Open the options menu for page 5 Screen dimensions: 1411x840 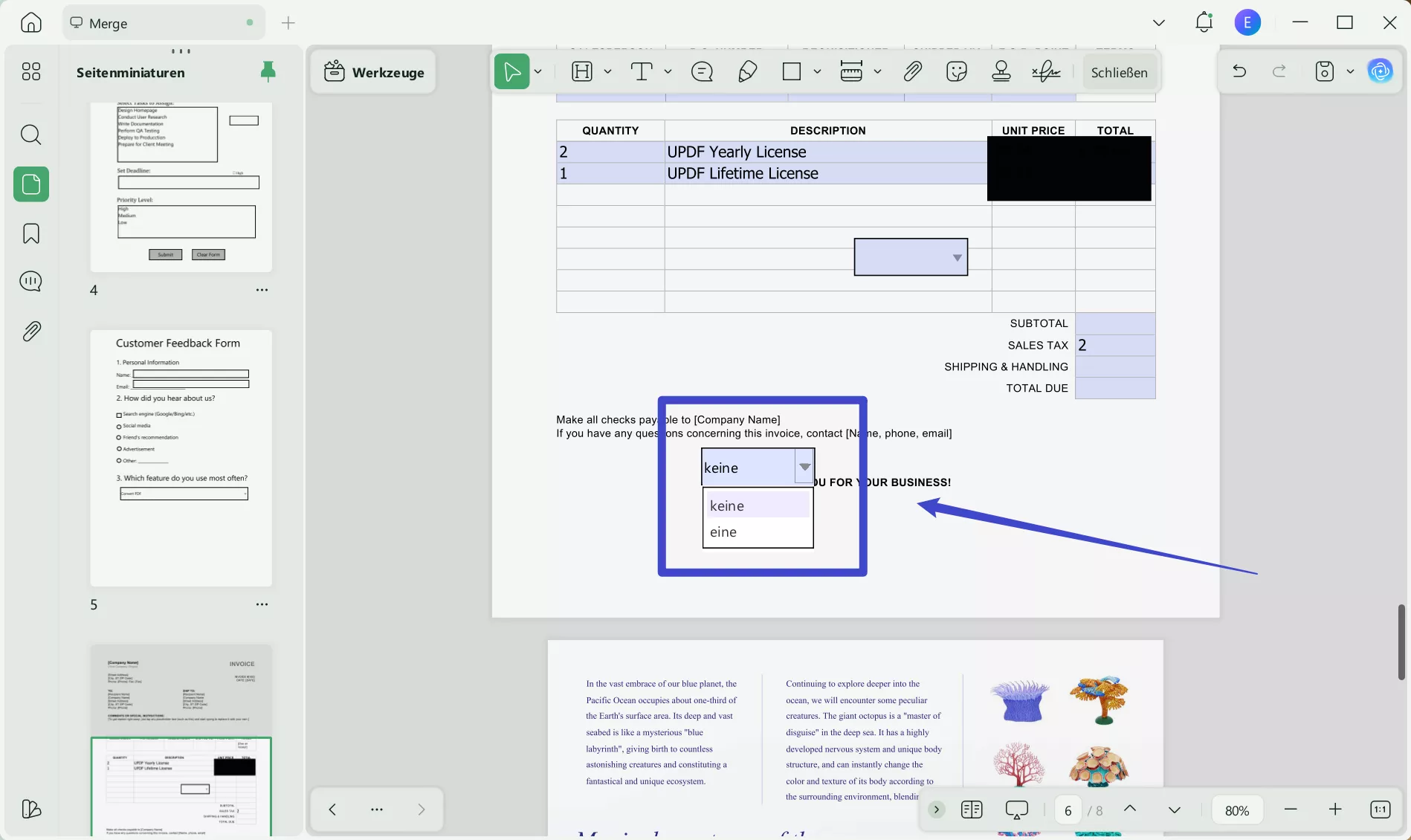tap(262, 604)
